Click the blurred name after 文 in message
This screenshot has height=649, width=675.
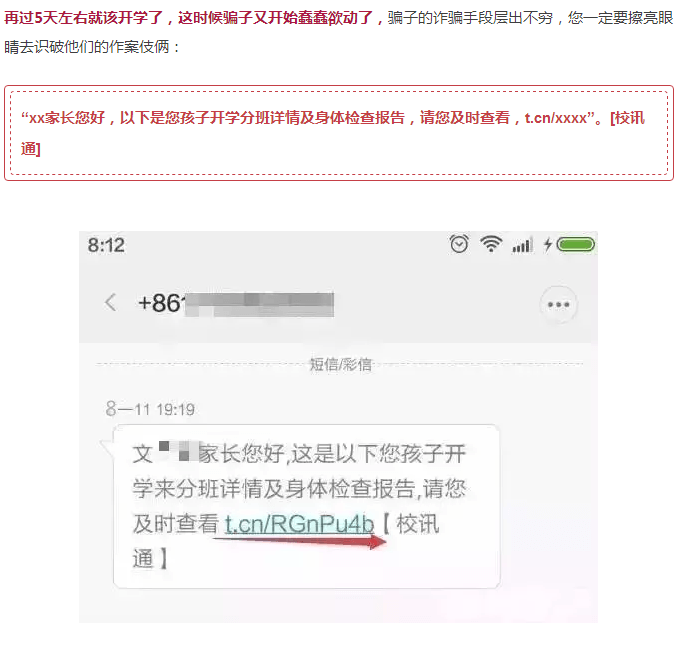pos(178,451)
